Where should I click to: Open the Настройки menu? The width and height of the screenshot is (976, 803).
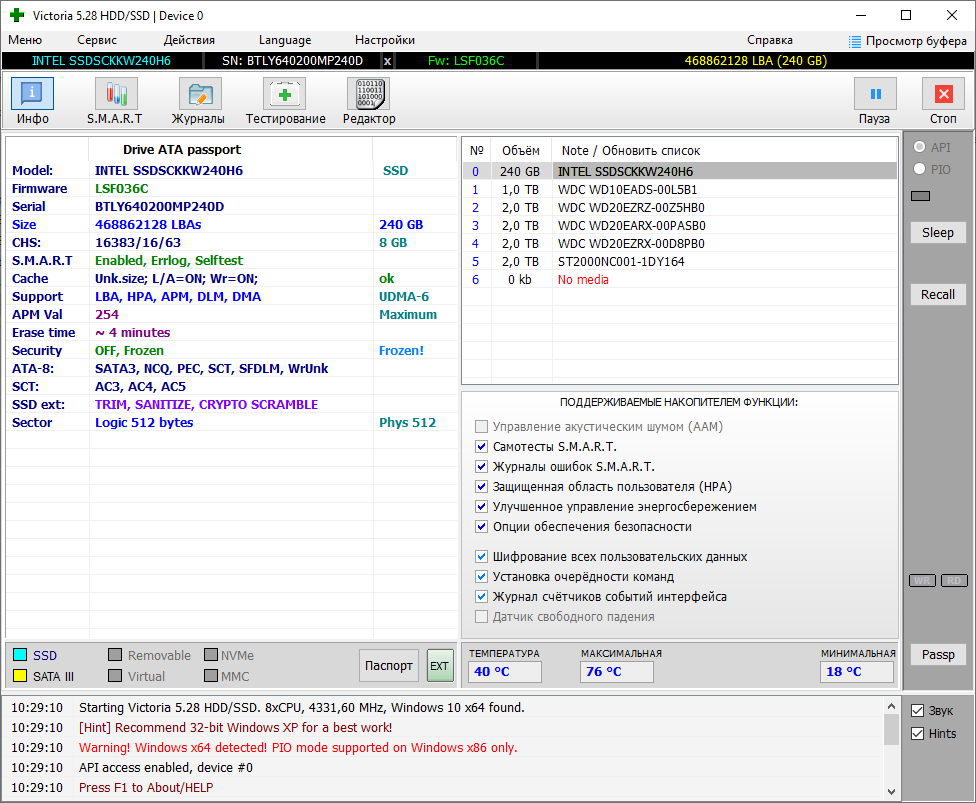[x=385, y=40]
